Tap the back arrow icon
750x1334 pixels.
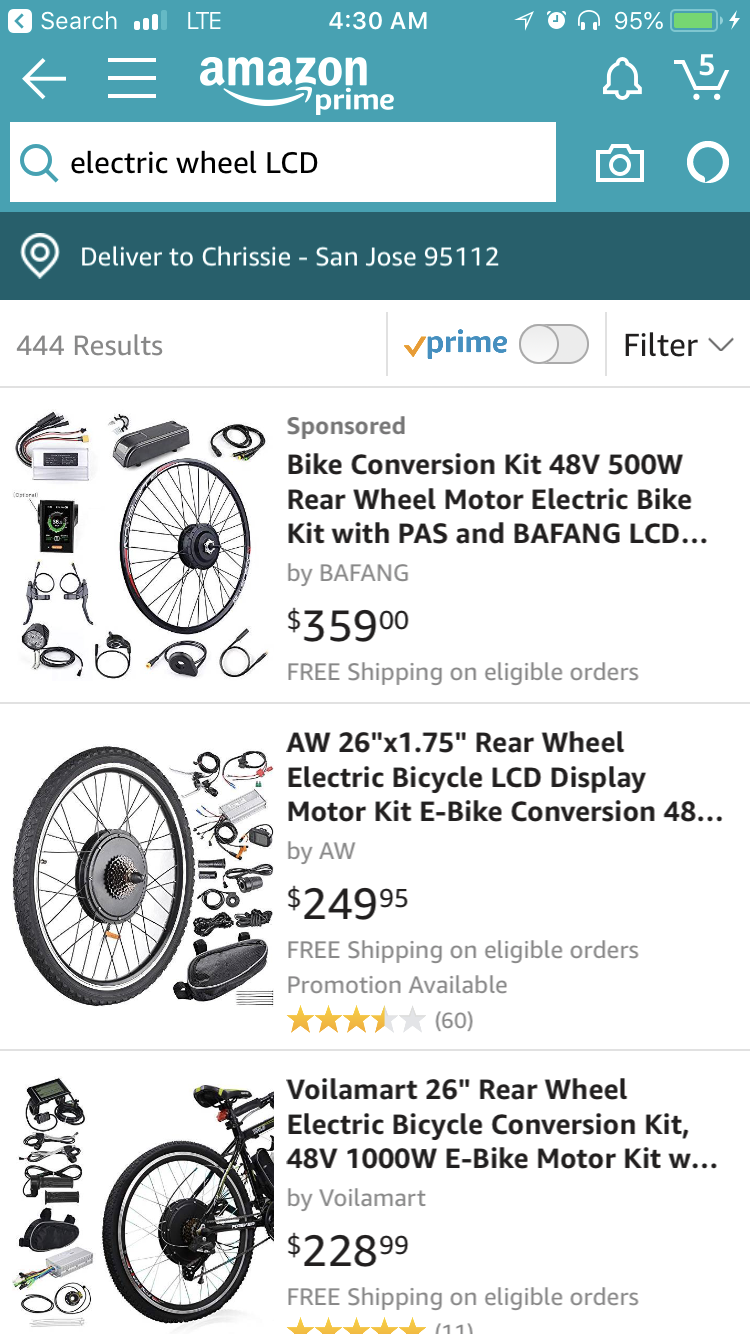43,79
